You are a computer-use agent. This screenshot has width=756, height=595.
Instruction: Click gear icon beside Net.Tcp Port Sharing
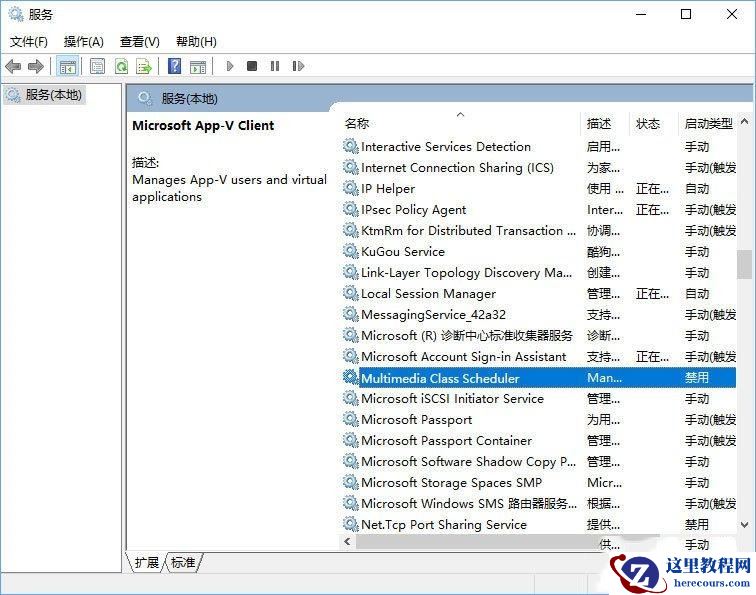tap(351, 524)
